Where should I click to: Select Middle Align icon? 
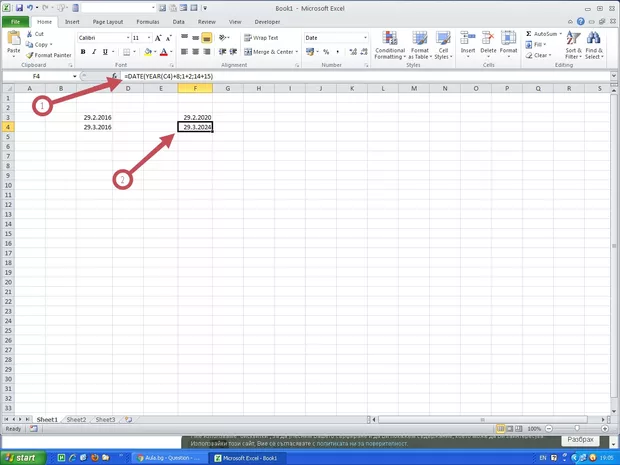click(x=196, y=38)
